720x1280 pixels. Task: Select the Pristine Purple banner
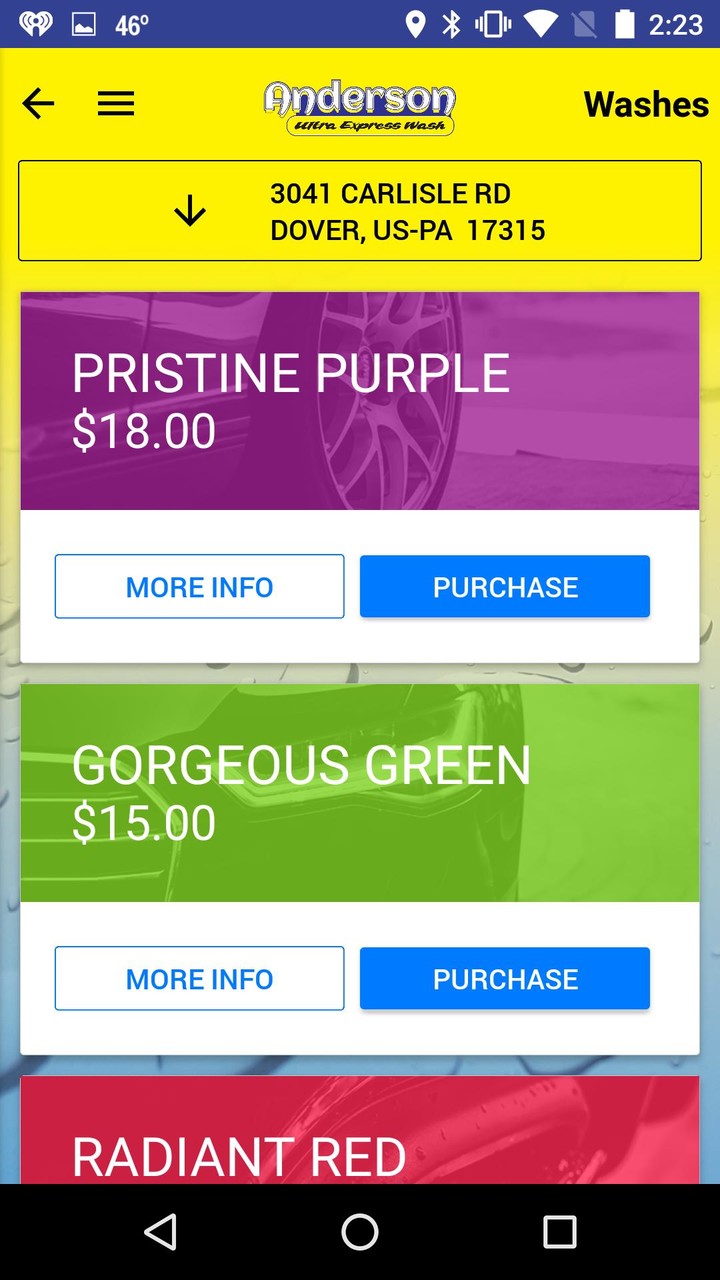360,401
